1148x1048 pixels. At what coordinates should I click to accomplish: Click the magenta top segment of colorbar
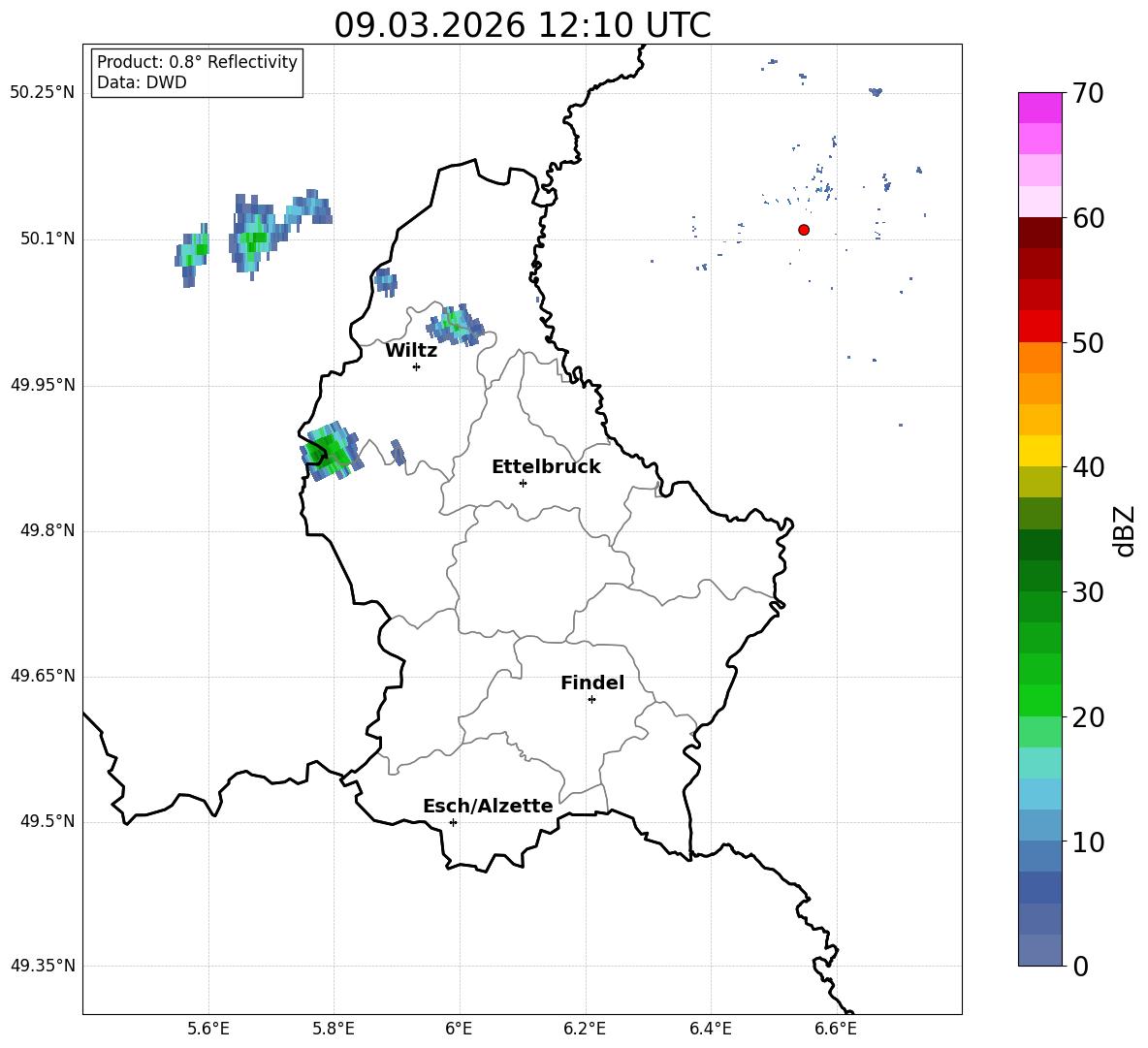pyautogui.click(x=1039, y=109)
